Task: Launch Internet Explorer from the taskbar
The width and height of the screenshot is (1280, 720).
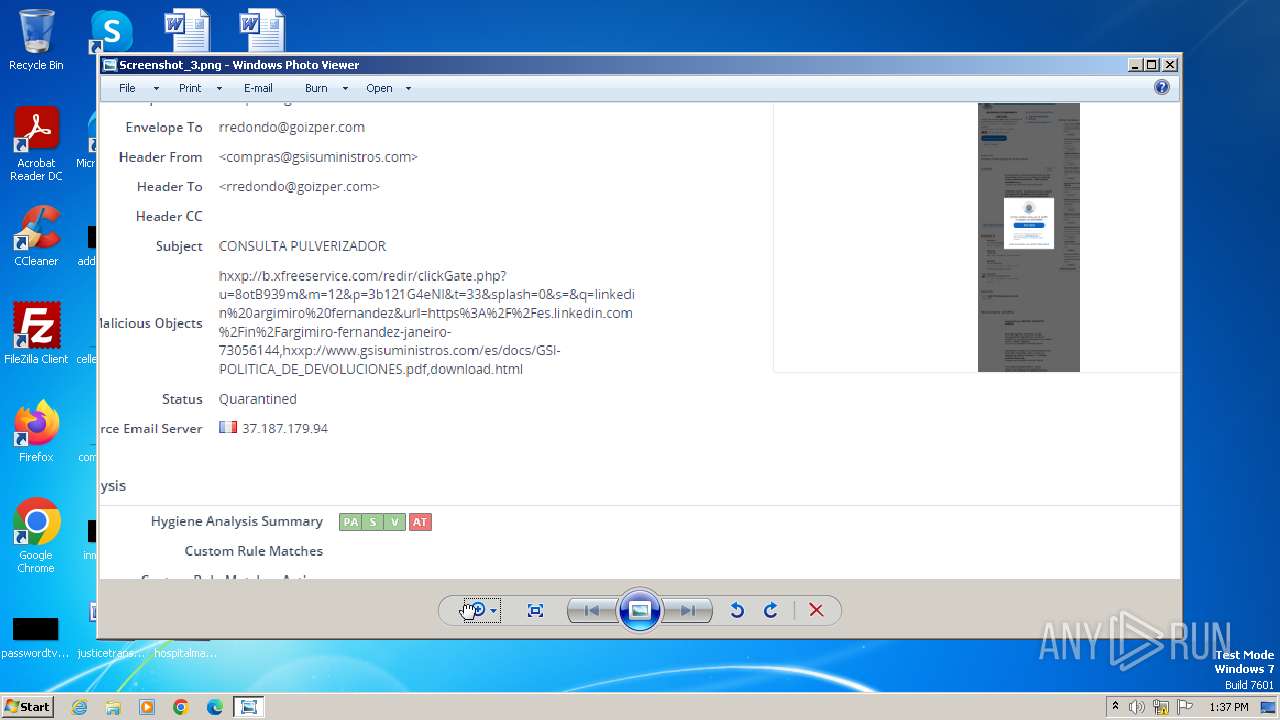Action: [79, 707]
